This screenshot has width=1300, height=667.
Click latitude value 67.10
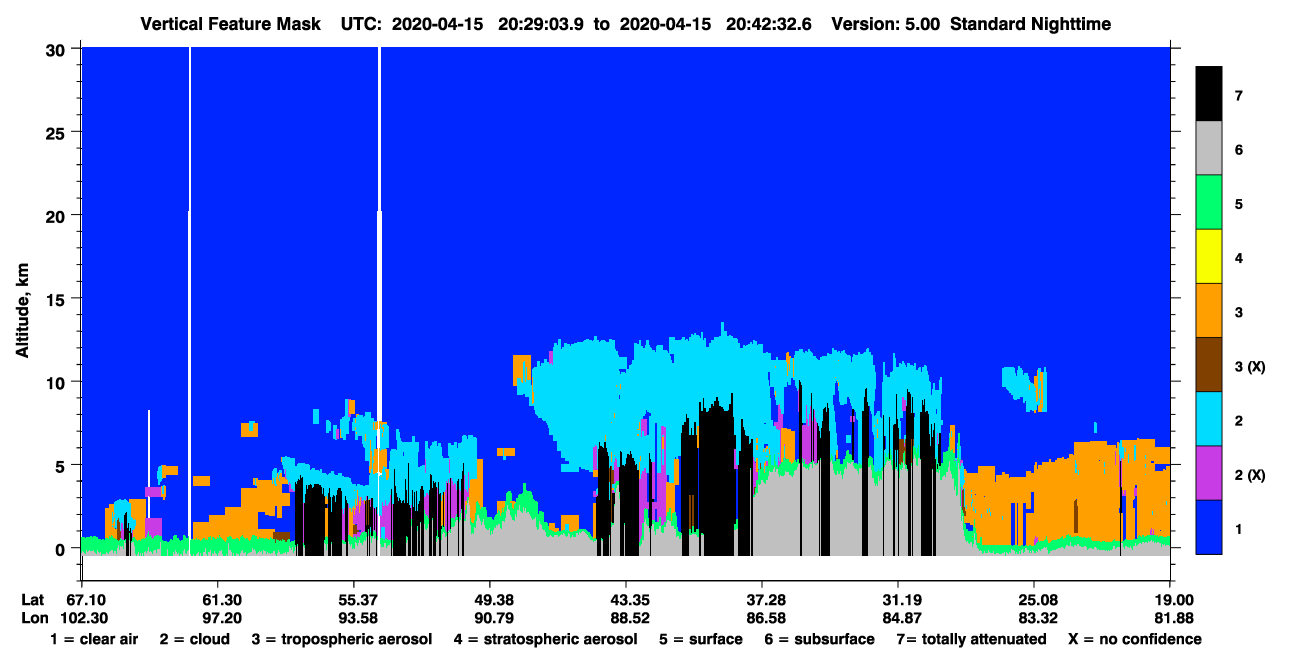click(x=86, y=599)
